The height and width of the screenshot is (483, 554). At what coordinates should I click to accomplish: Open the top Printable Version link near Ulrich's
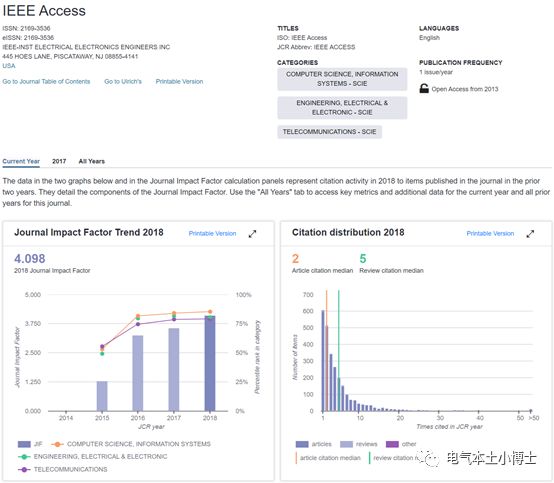179,82
